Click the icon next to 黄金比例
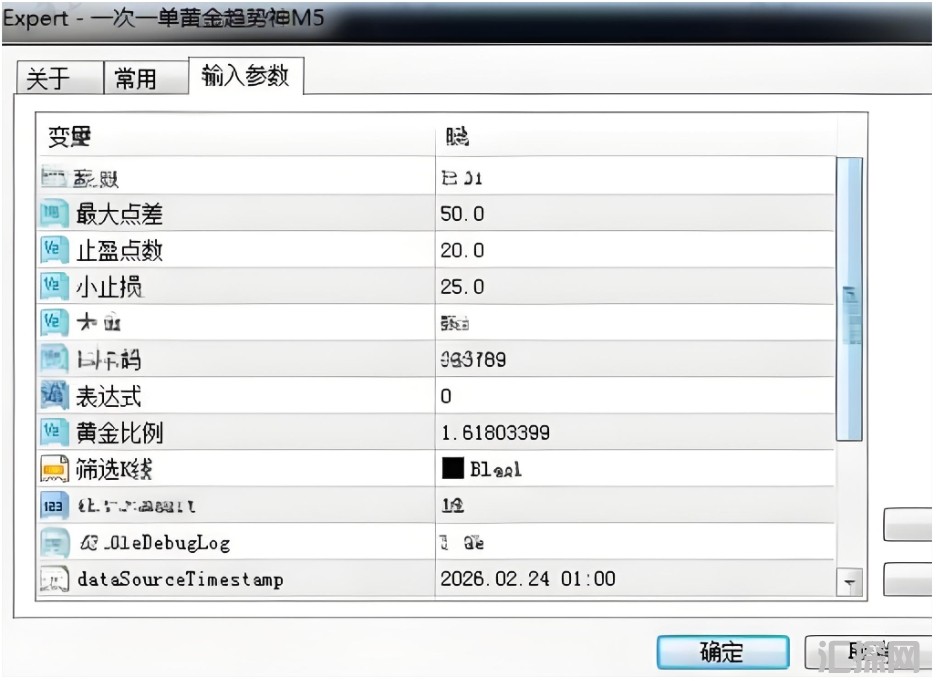This screenshot has height=681, width=940. 53,433
